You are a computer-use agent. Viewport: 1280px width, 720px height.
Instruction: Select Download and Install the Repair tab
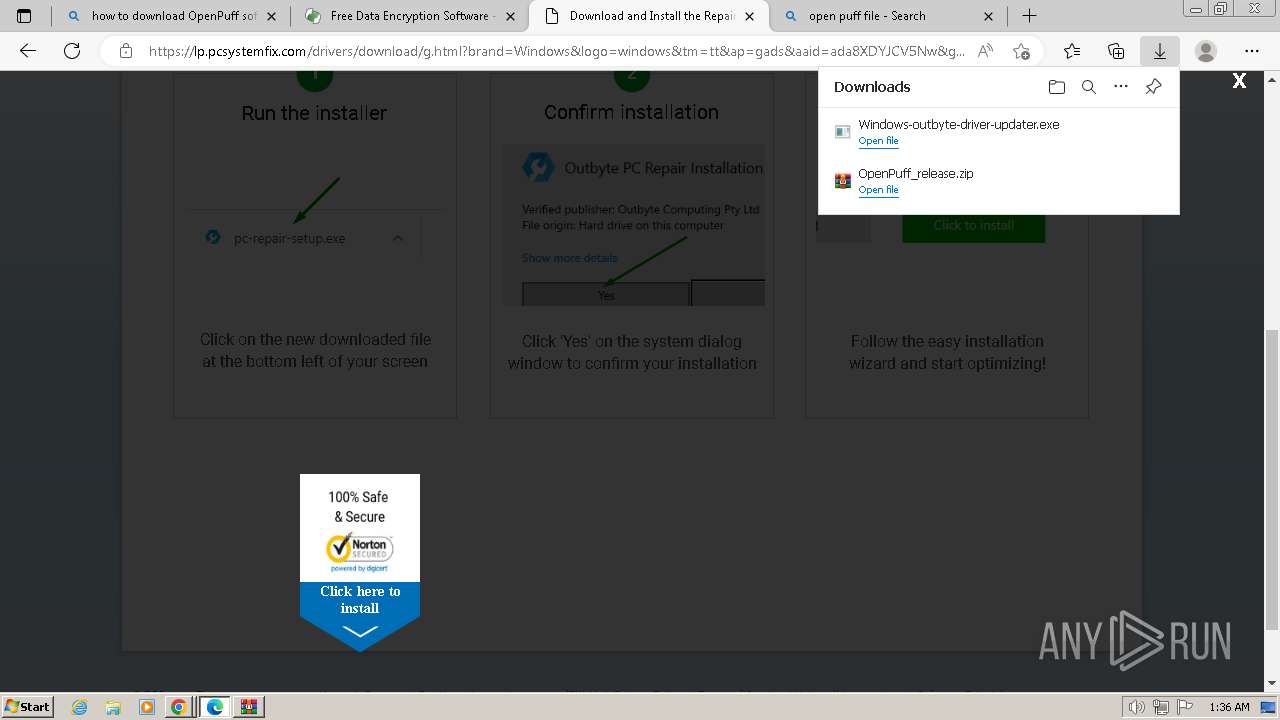(x=652, y=16)
